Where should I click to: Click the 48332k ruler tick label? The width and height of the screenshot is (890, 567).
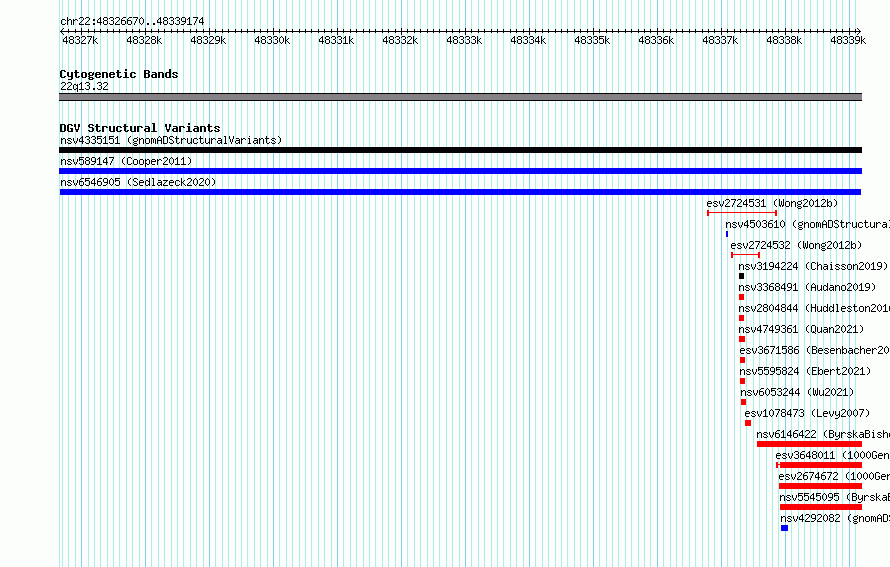(x=400, y=40)
